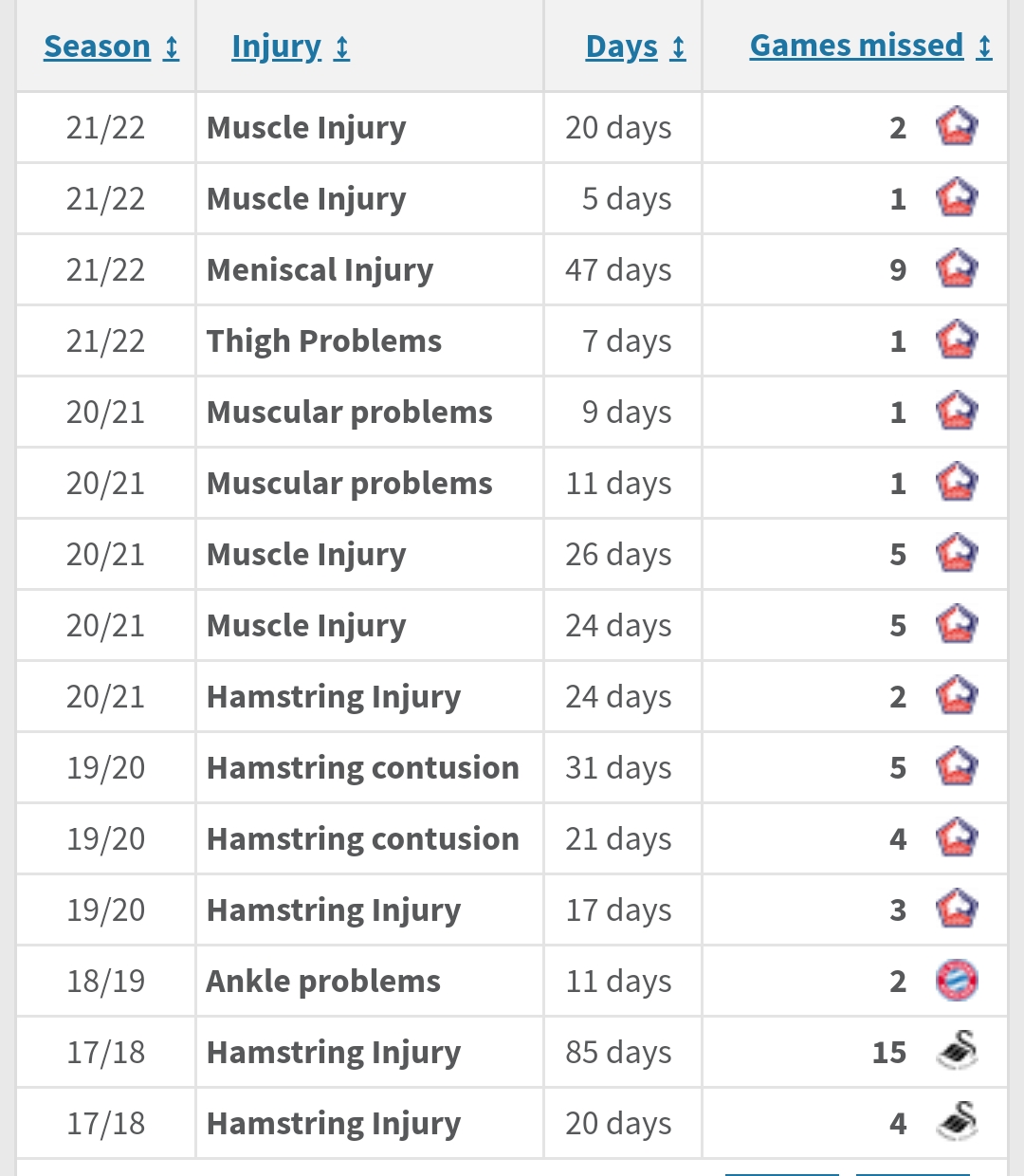The width and height of the screenshot is (1024, 1176).
Task: Click the 18/19 season cell
Action: [x=105, y=982]
